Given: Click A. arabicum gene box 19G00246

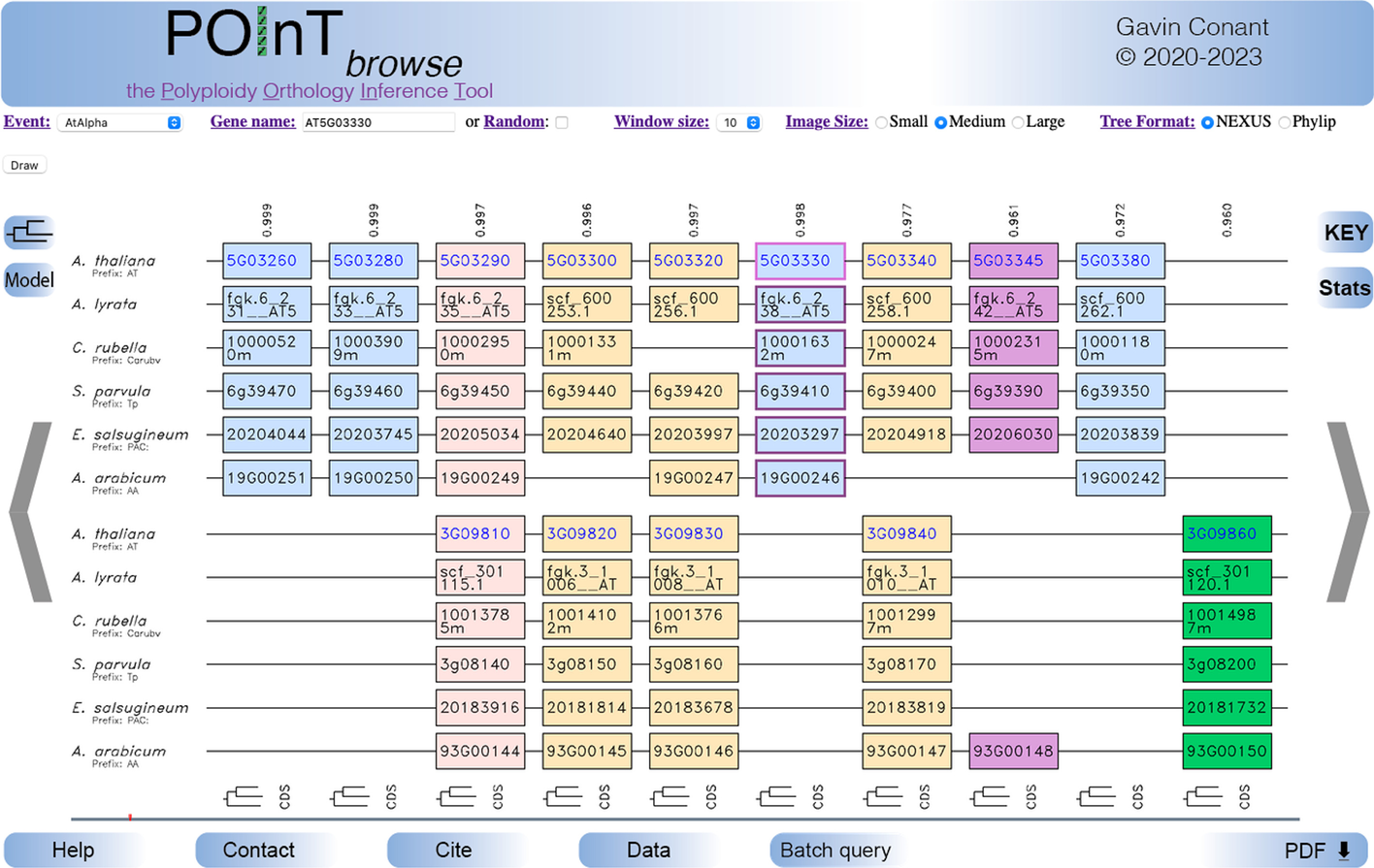Looking at the screenshot, I should (801, 478).
